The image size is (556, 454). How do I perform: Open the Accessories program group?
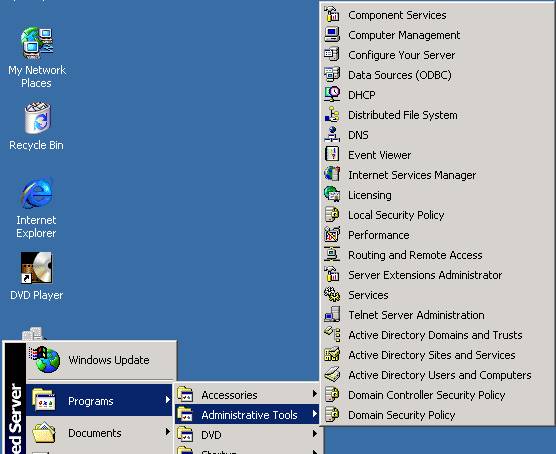tap(247, 394)
